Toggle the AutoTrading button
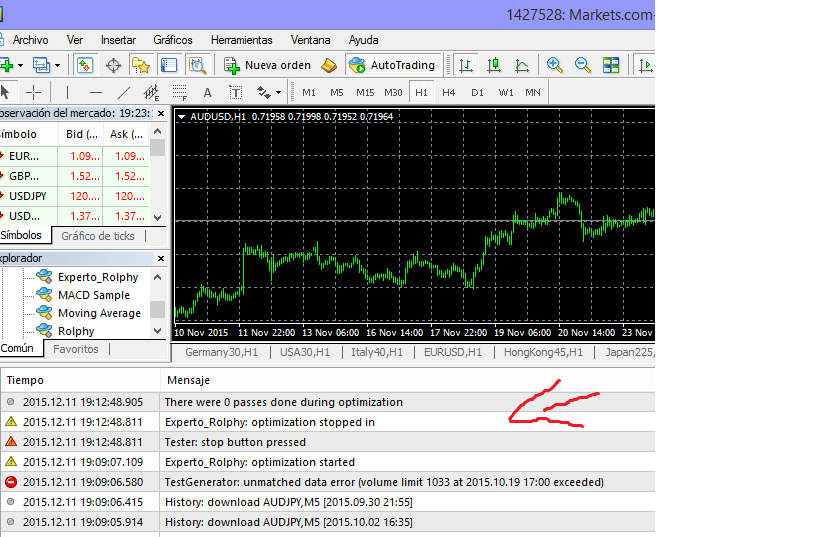The image size is (819, 537). pos(393,65)
